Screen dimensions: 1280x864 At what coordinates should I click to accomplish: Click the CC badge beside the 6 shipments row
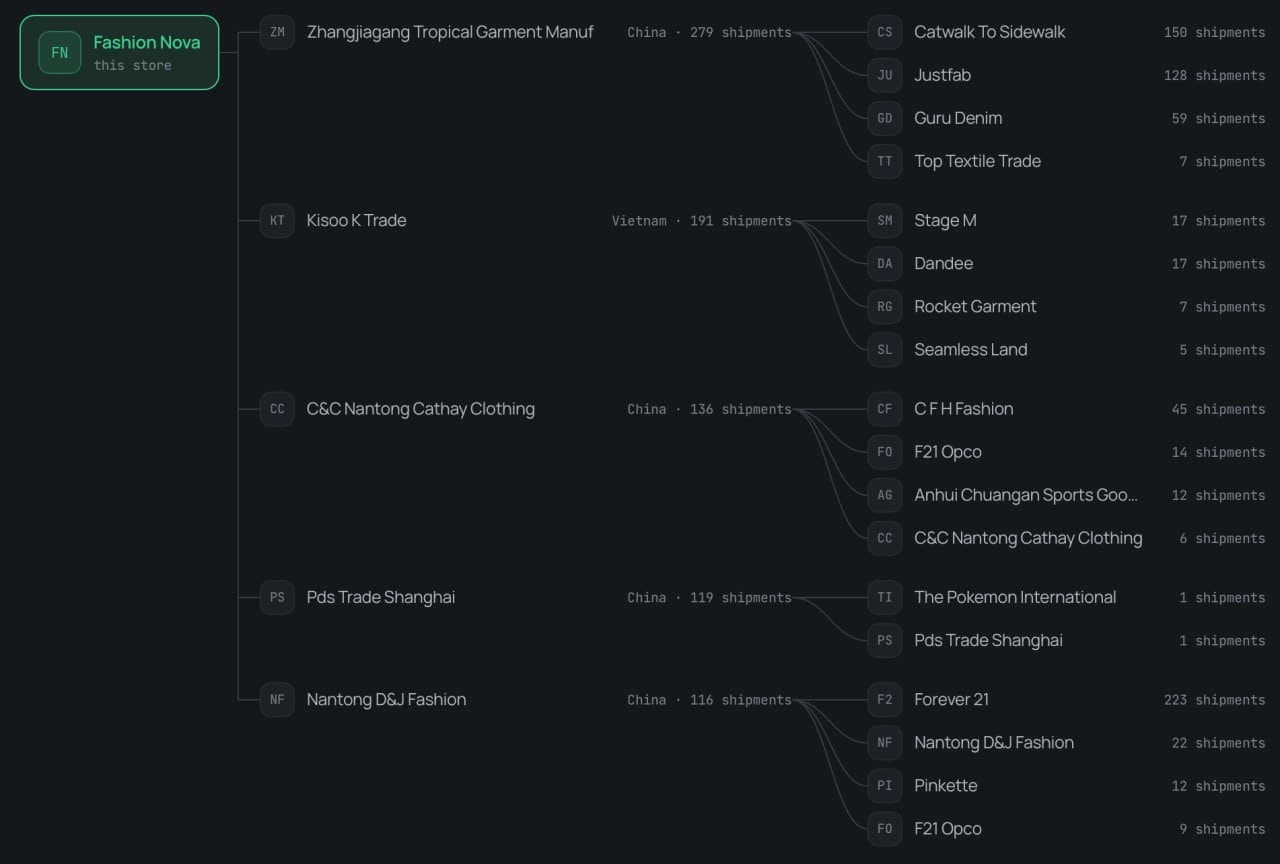click(885, 538)
